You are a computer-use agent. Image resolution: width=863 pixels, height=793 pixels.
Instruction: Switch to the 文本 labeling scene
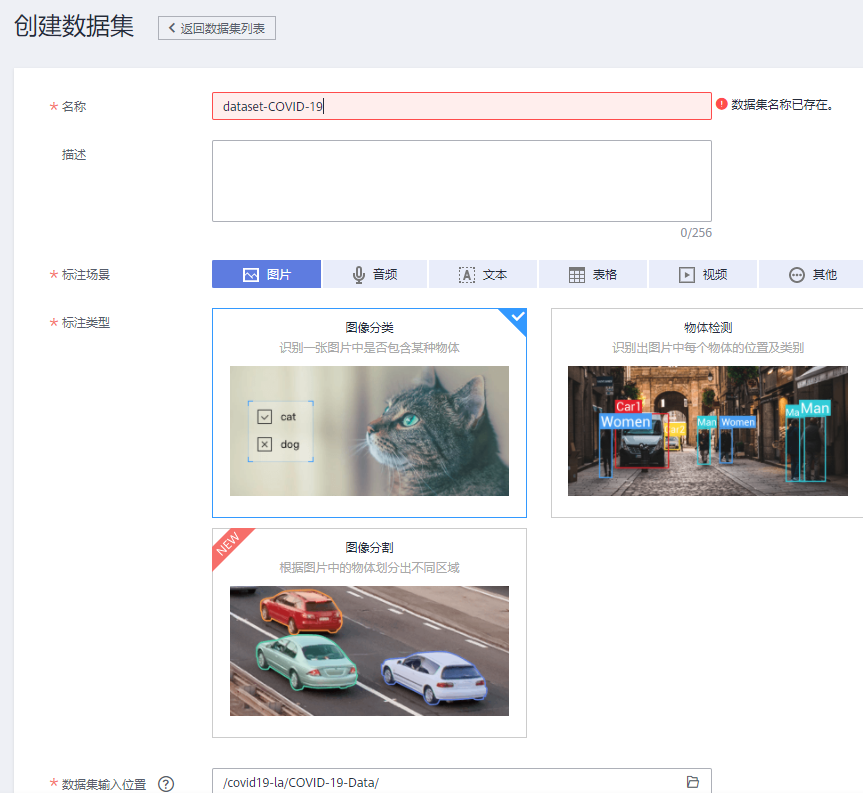tap(483, 274)
